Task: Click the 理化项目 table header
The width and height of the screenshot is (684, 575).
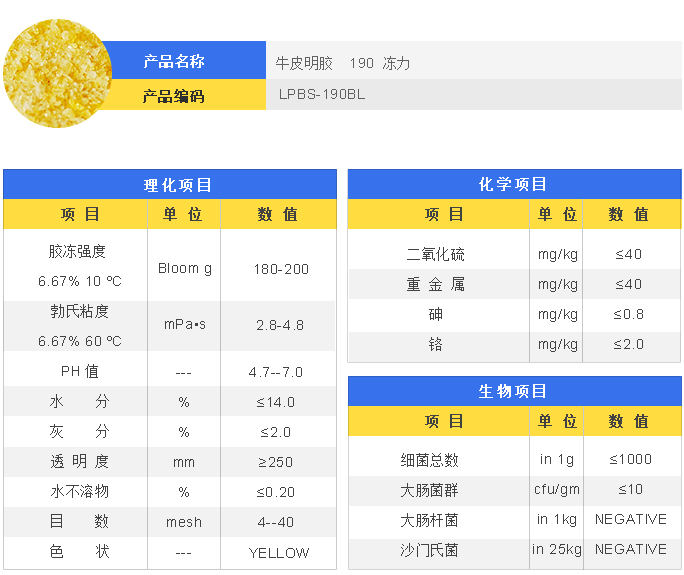Action: pyautogui.click(x=170, y=185)
